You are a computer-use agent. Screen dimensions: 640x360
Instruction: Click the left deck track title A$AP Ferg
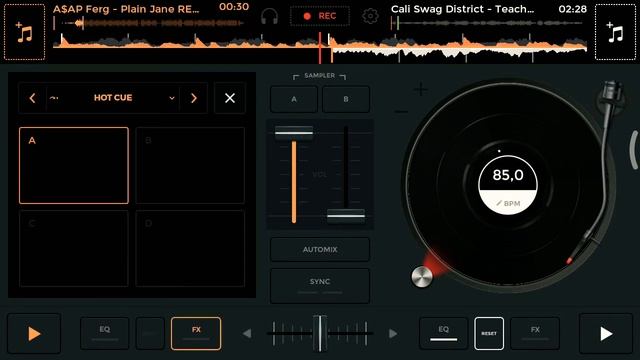click(x=126, y=9)
